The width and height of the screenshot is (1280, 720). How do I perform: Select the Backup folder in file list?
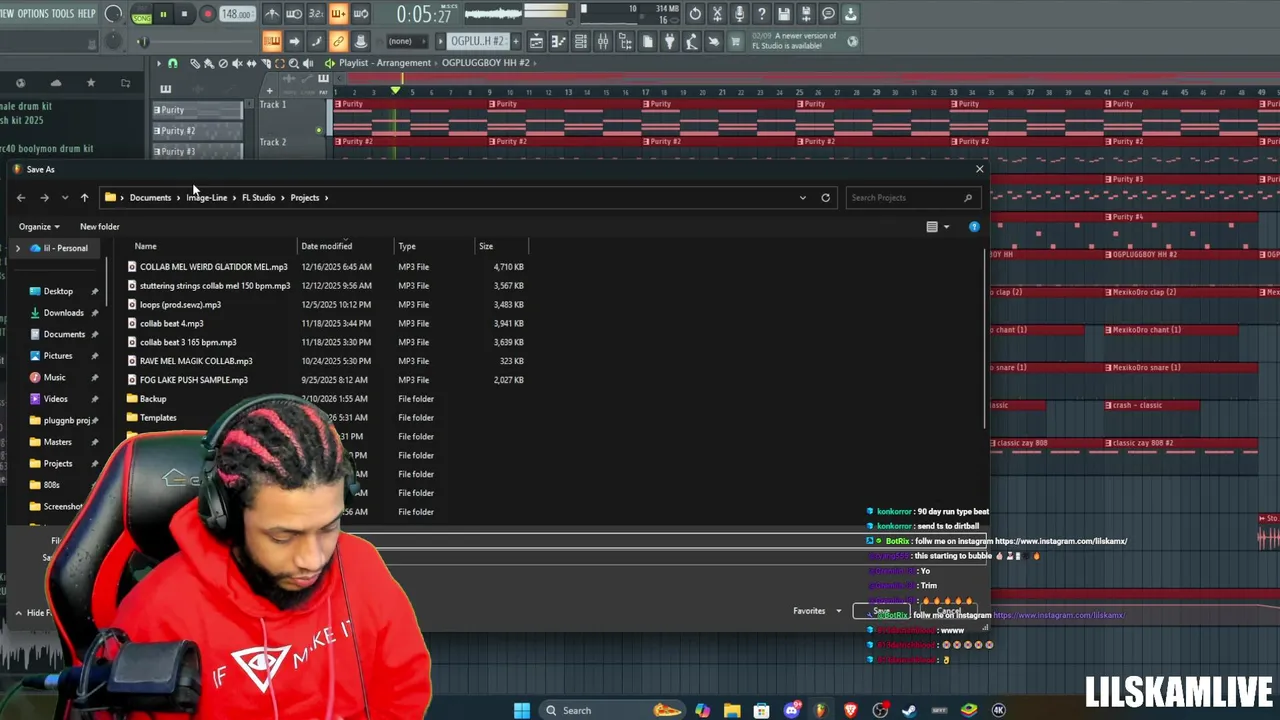pos(153,399)
